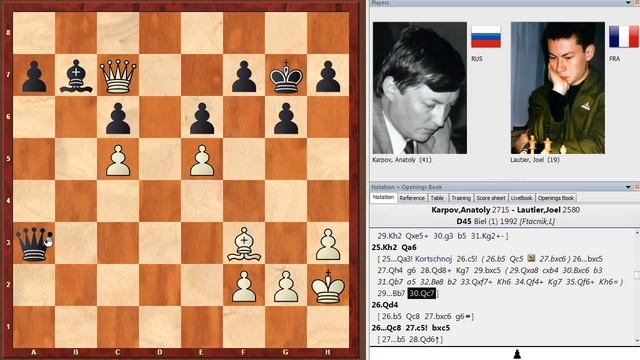640x360 pixels.
Task: Open the Players panel dropdown arrow
Action: 628,3
